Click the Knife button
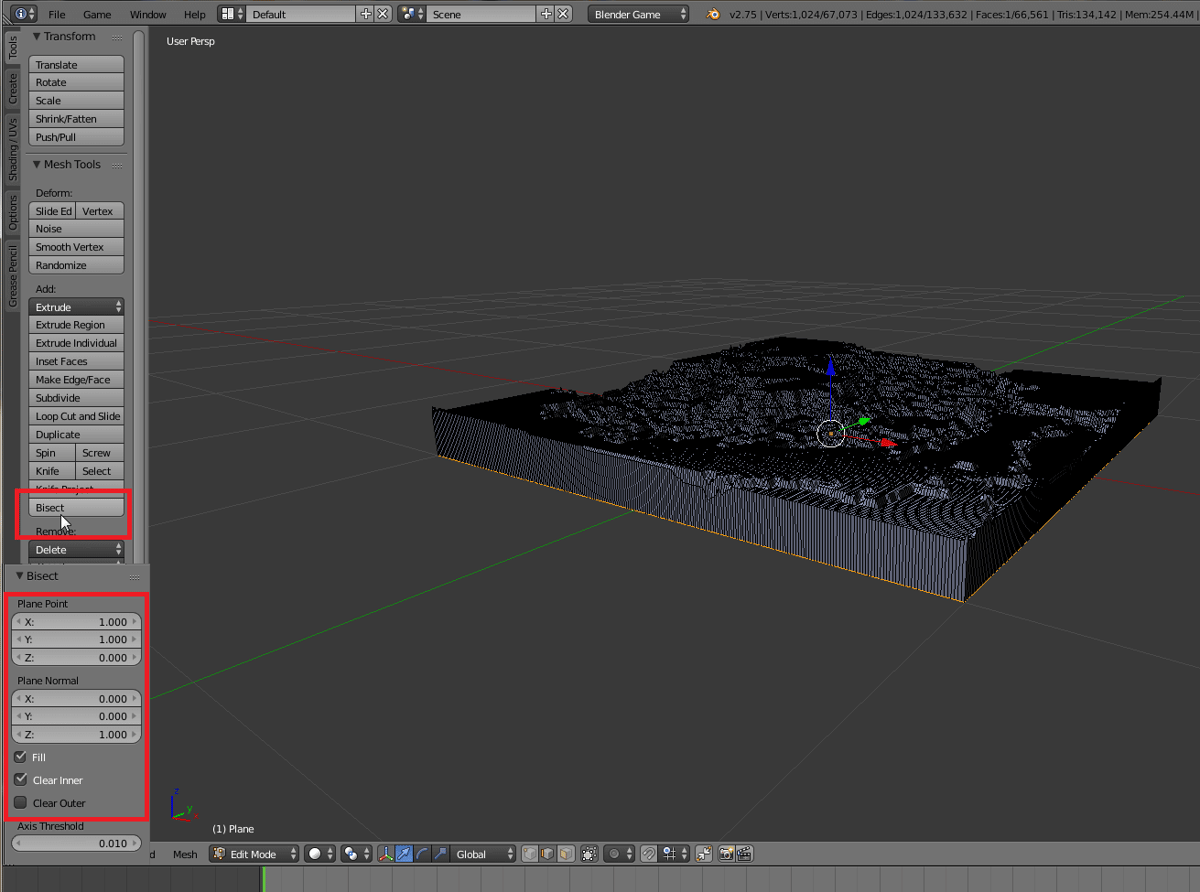Viewport: 1200px width, 892px height. pos(52,471)
